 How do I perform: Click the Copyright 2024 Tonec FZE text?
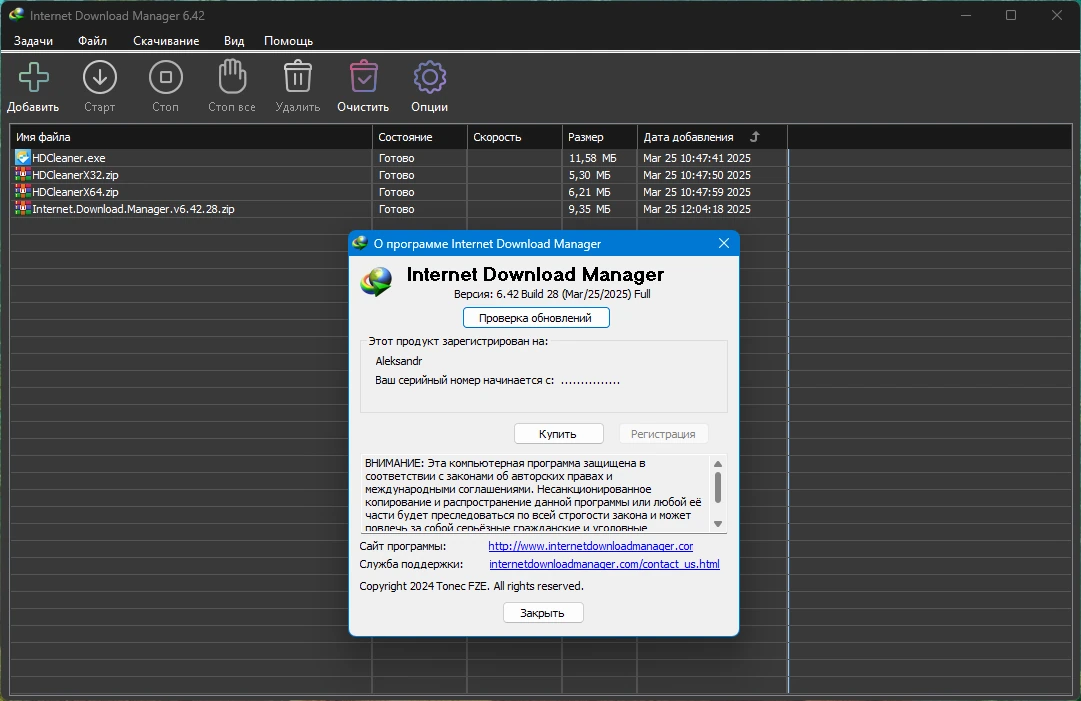click(x=471, y=586)
